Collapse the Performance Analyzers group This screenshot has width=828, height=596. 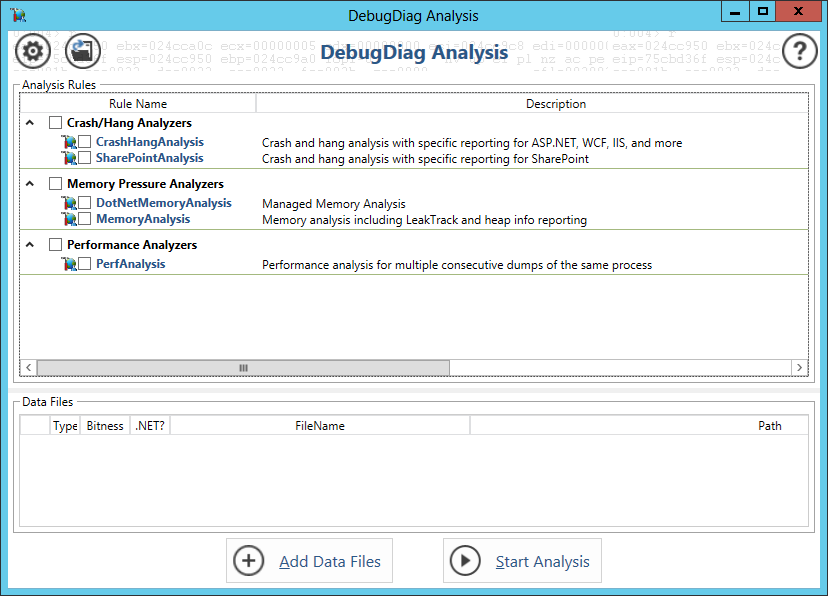[30, 244]
